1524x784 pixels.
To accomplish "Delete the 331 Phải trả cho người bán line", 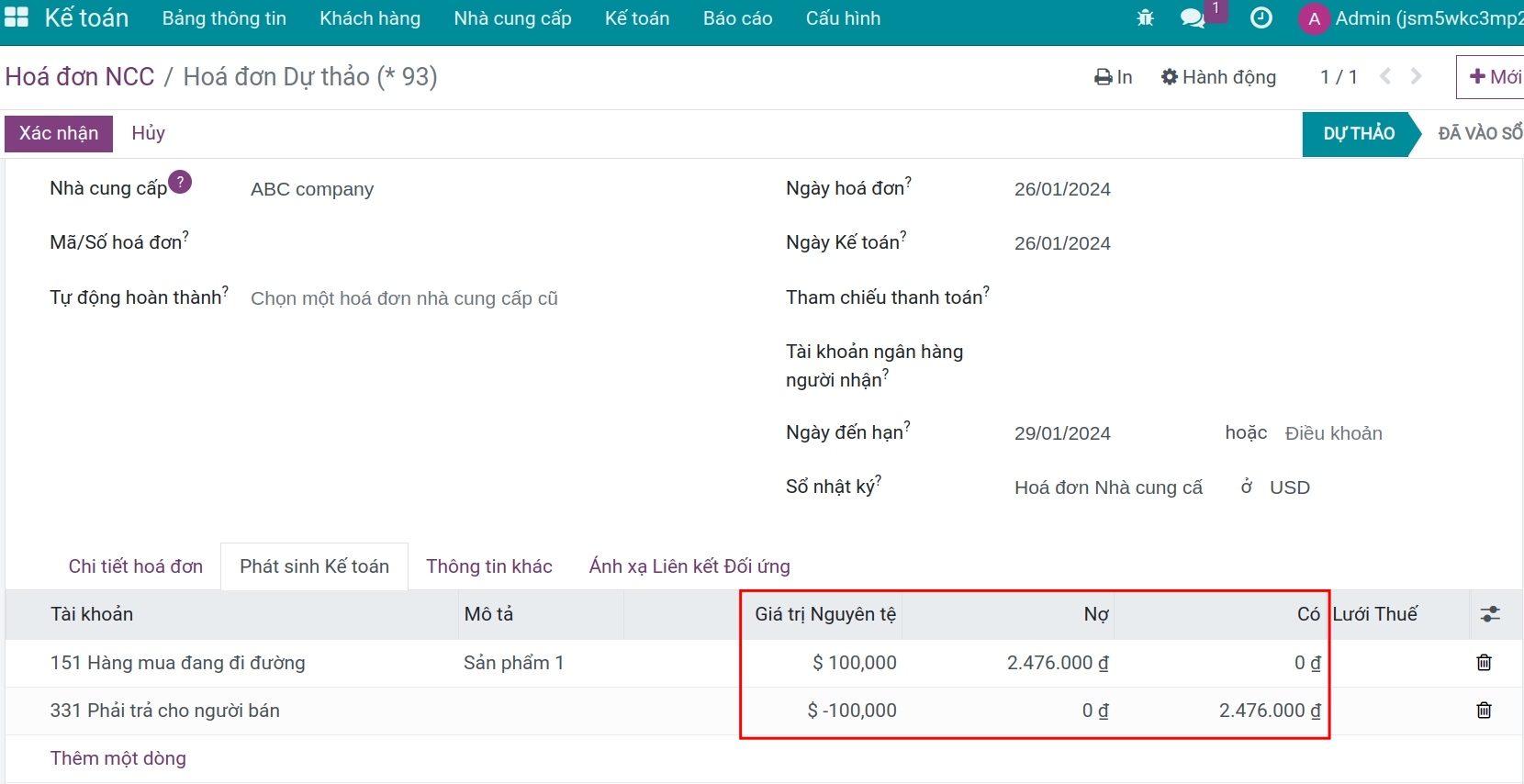I will click(1484, 711).
